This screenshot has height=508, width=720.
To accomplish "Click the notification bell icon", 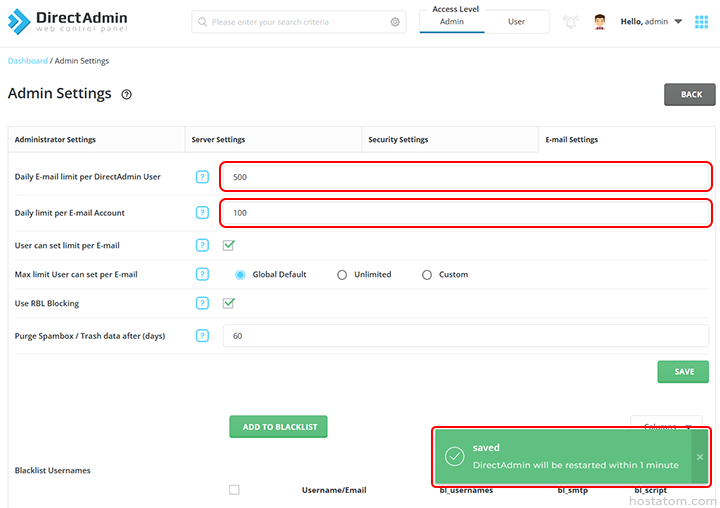I will pyautogui.click(x=571, y=22).
